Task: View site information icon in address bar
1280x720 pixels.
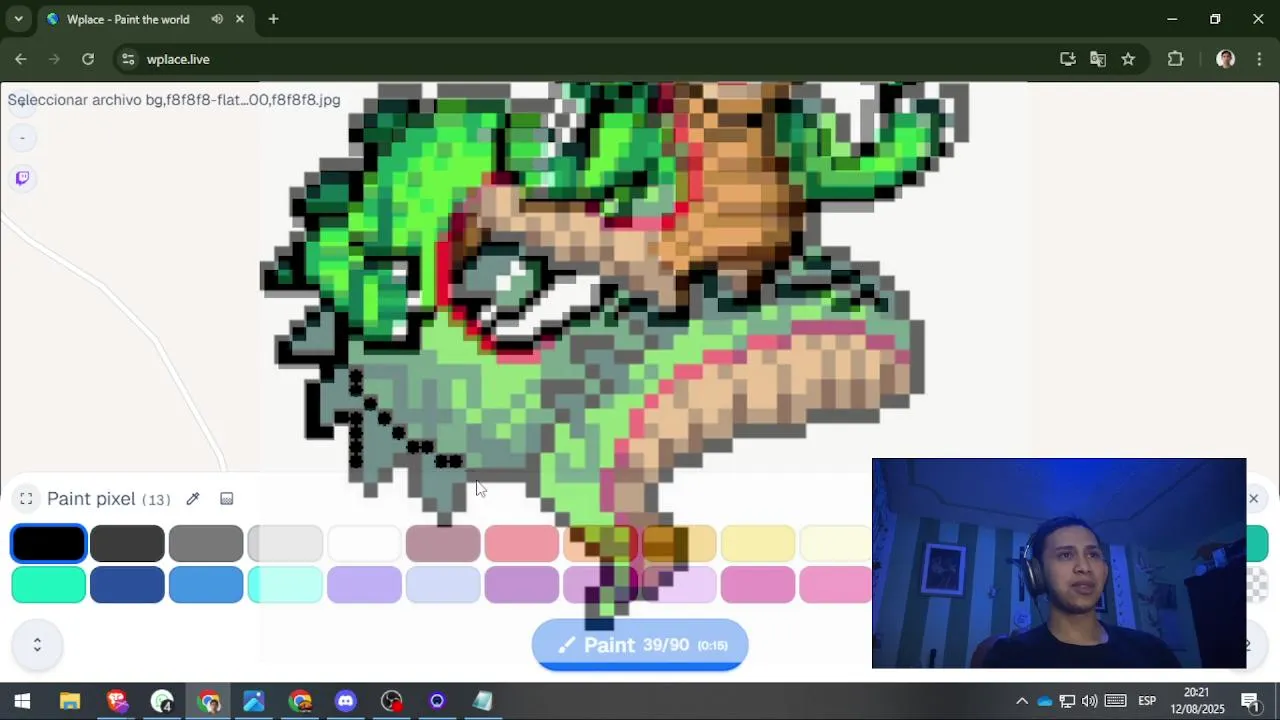Action: (x=128, y=59)
